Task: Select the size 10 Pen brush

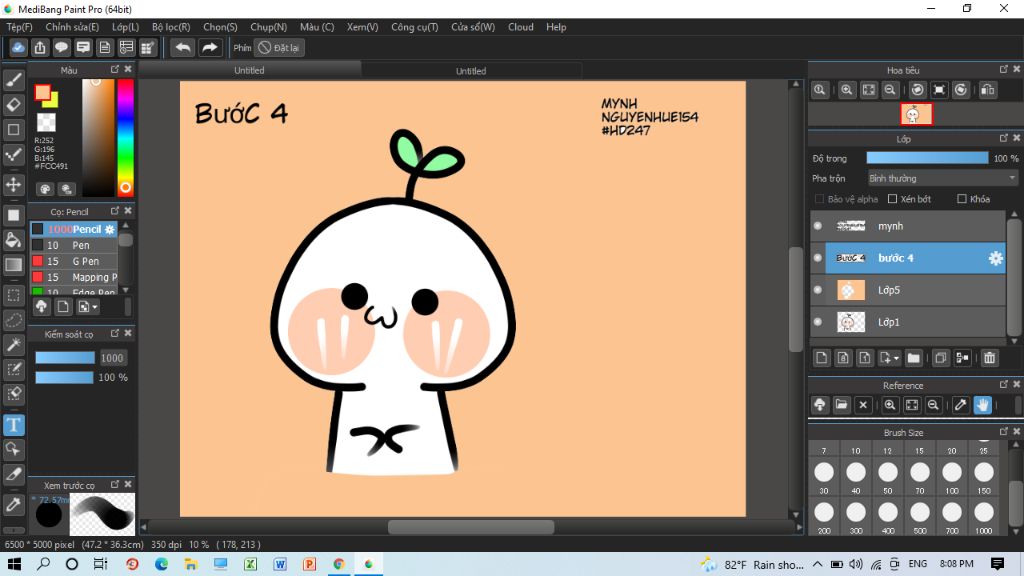Action: [x=74, y=246]
